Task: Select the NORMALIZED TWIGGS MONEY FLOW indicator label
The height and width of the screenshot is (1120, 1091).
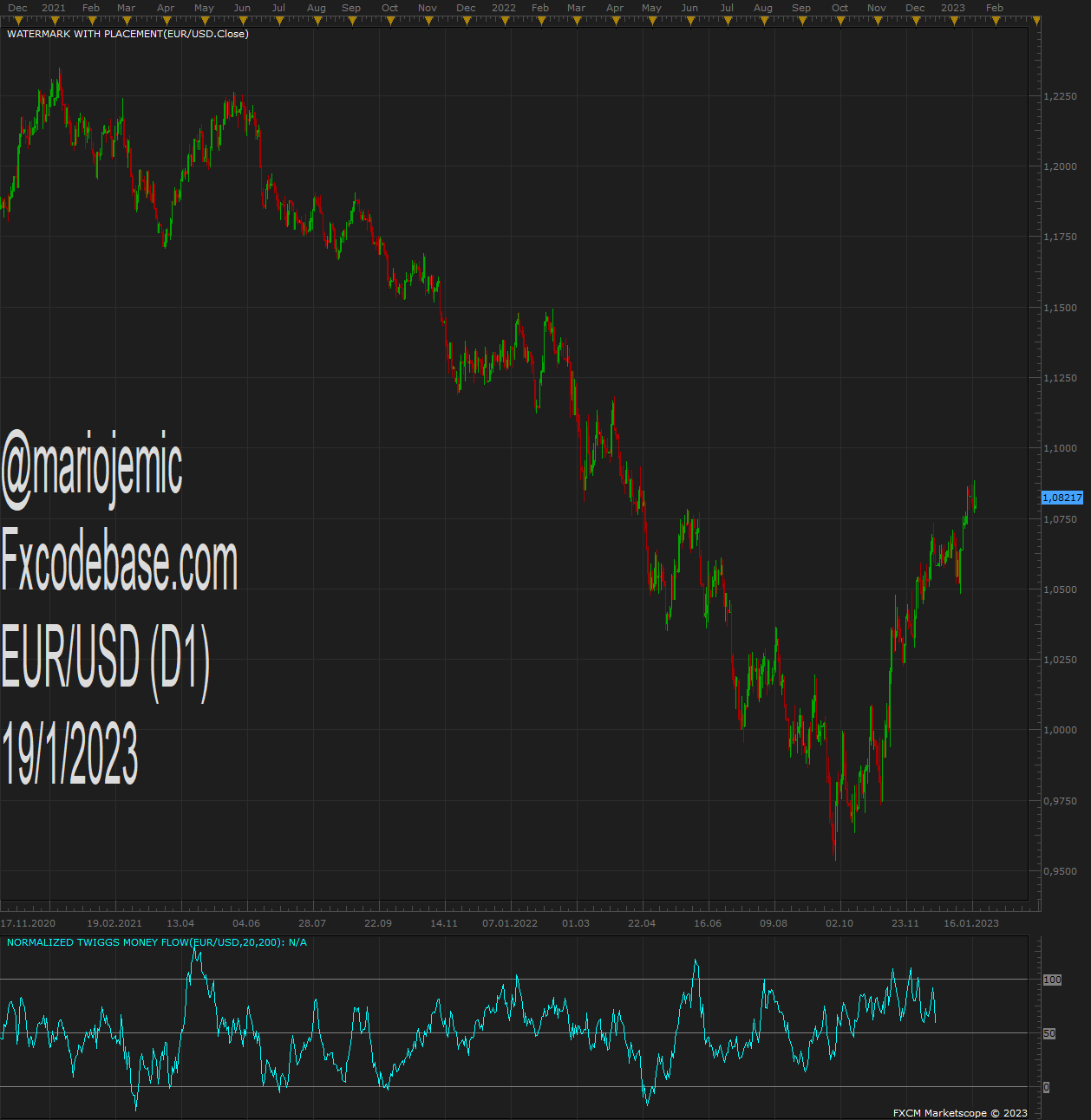Action: 157,942
